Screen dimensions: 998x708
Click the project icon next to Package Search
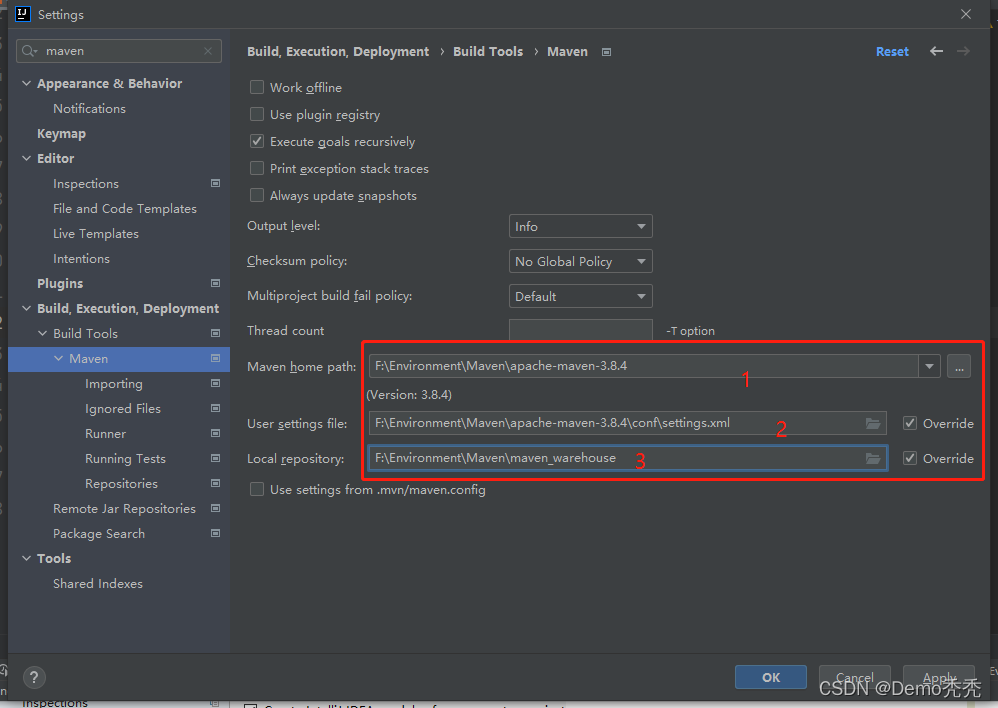click(x=216, y=534)
